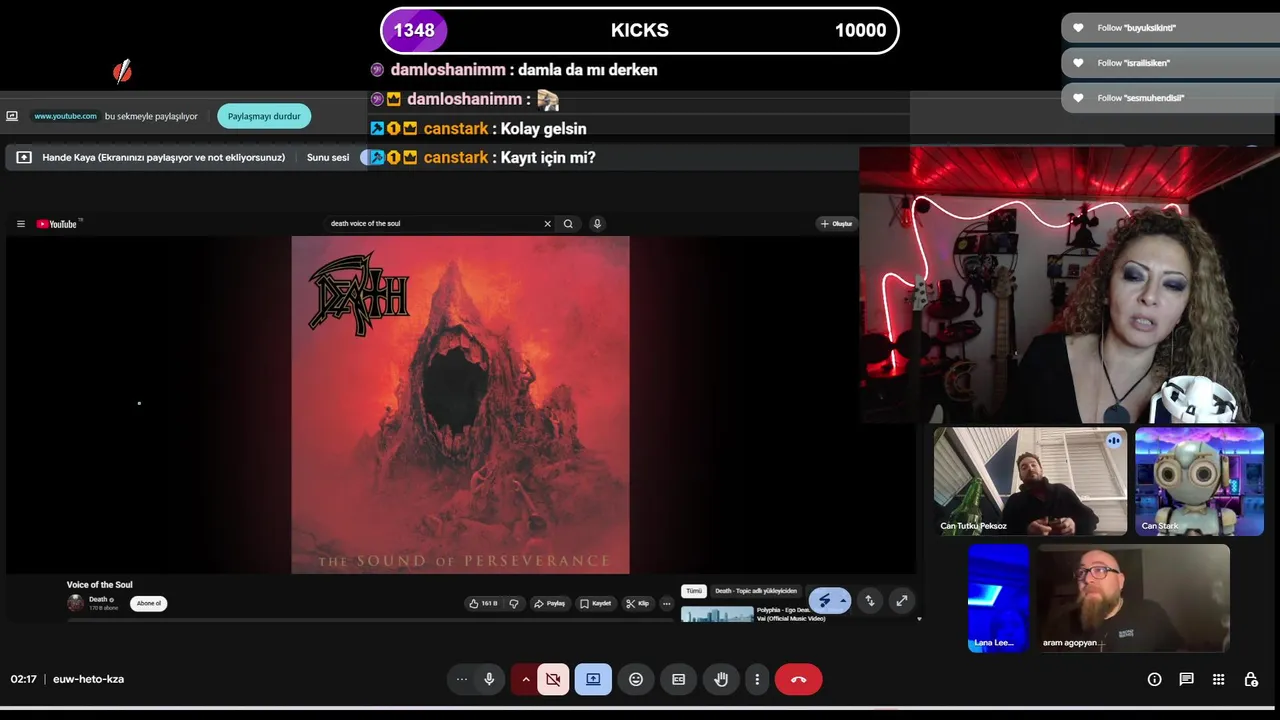Click chat message Kayıt için mi?
Viewport: 1280px width, 720px height.
(x=548, y=158)
